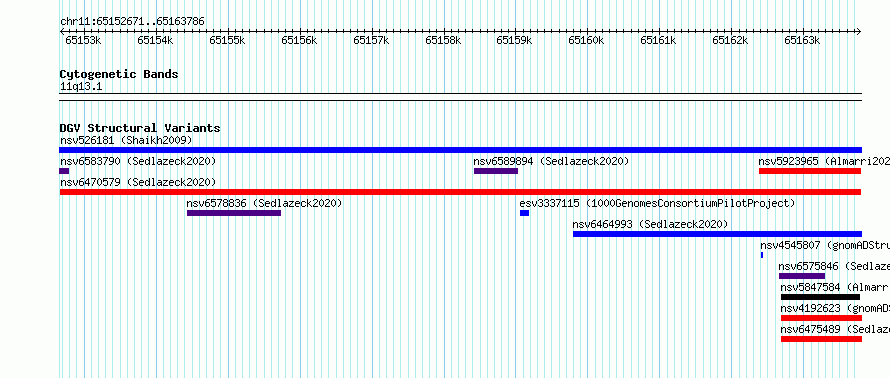
Task: Click the blue nsv6464993 variant bar
Action: tap(717, 234)
